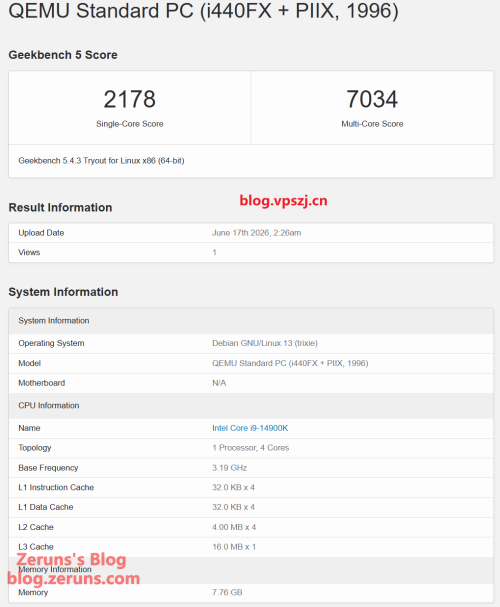Click the Single-Core Score label
This screenshot has width=500, height=607.
(x=130, y=124)
